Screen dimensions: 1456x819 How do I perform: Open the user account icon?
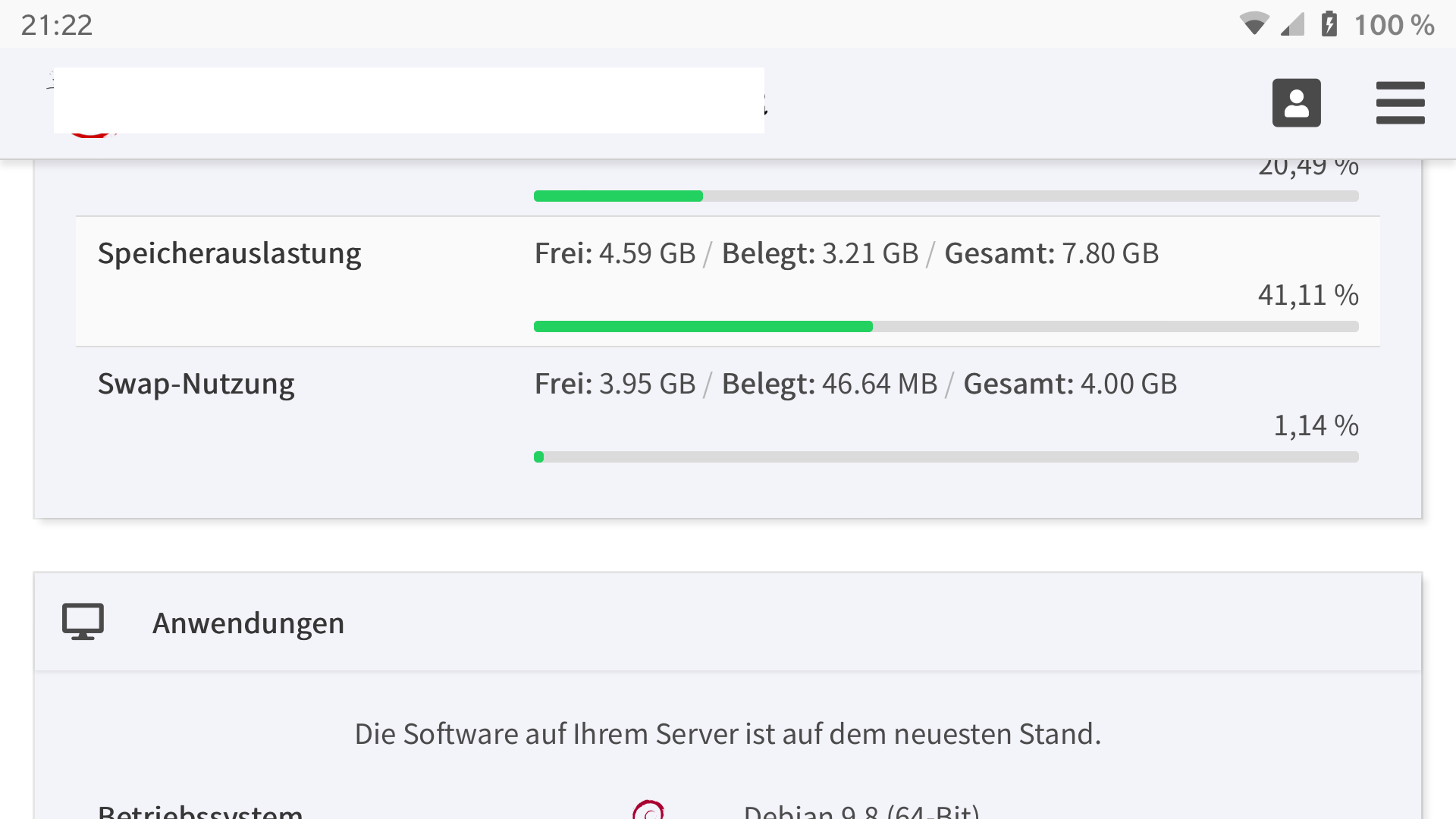pyautogui.click(x=1296, y=102)
